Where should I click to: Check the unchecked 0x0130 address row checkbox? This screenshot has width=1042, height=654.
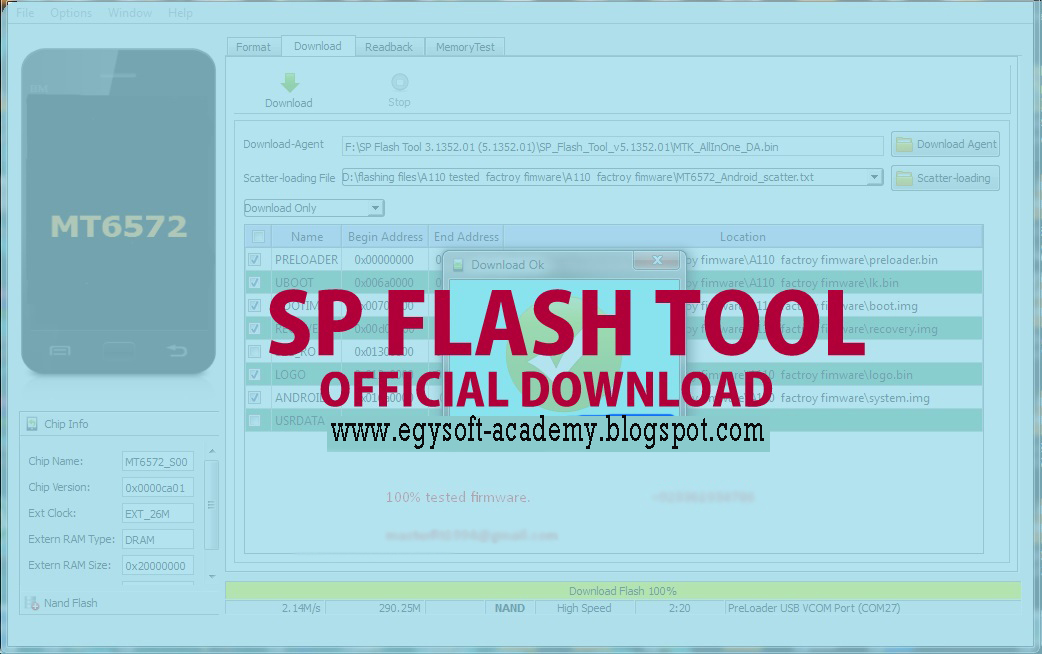pos(255,352)
